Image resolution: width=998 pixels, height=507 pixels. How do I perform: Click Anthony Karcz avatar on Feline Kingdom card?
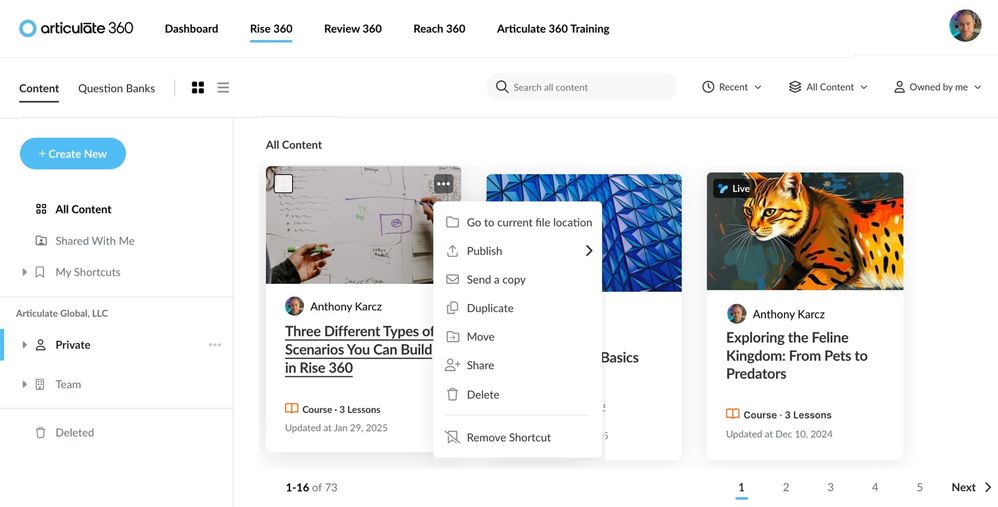(736, 314)
